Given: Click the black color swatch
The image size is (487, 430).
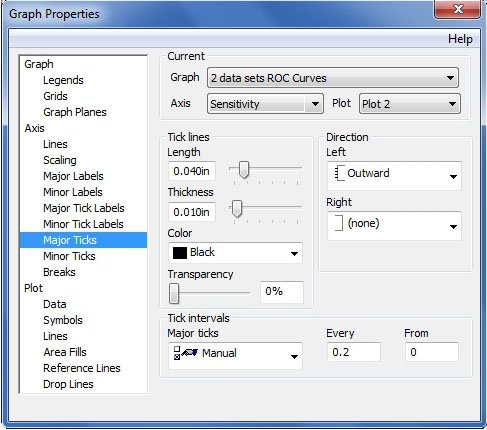Looking at the screenshot, I should point(180,253).
